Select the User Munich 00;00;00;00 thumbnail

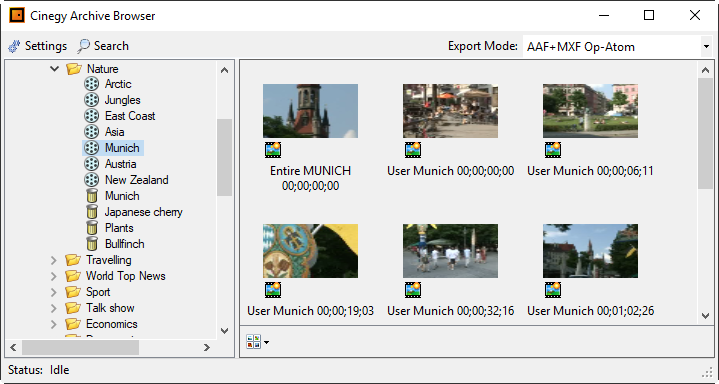pos(450,111)
